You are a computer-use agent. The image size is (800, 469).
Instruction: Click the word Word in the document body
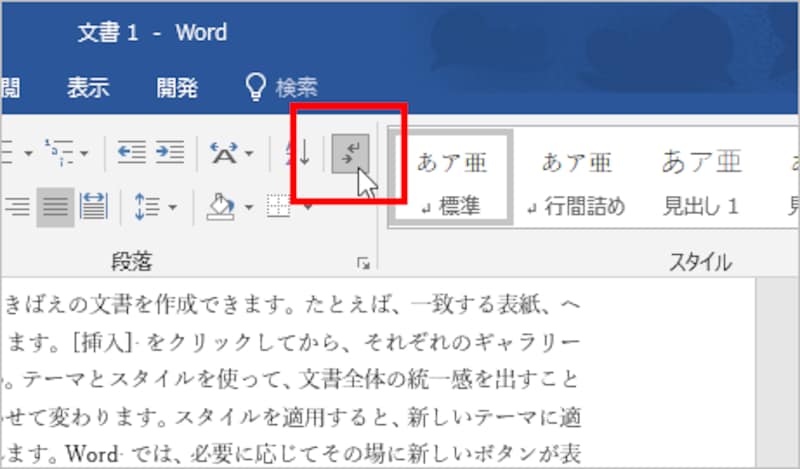(x=91, y=452)
